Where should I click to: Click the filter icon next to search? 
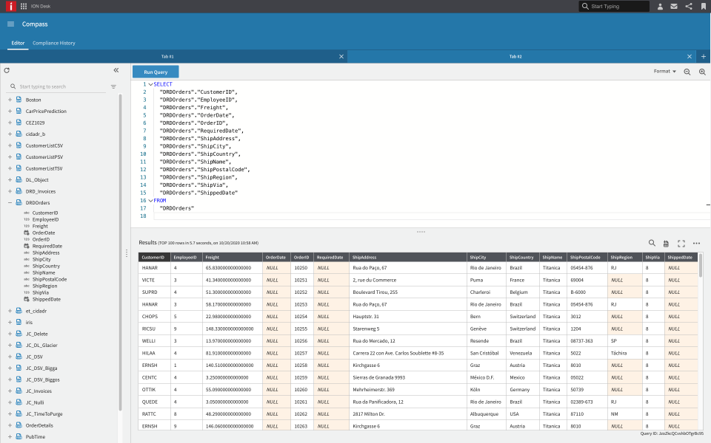click(x=113, y=87)
